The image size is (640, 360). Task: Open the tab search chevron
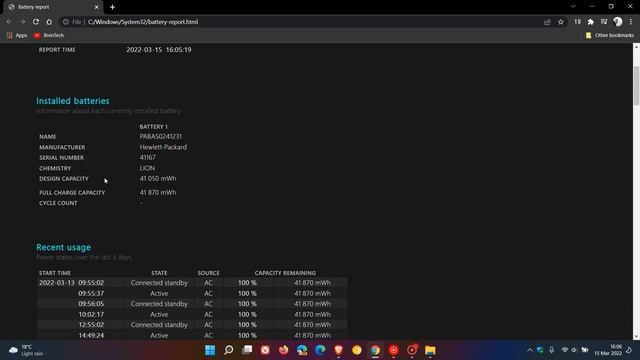coord(573,7)
